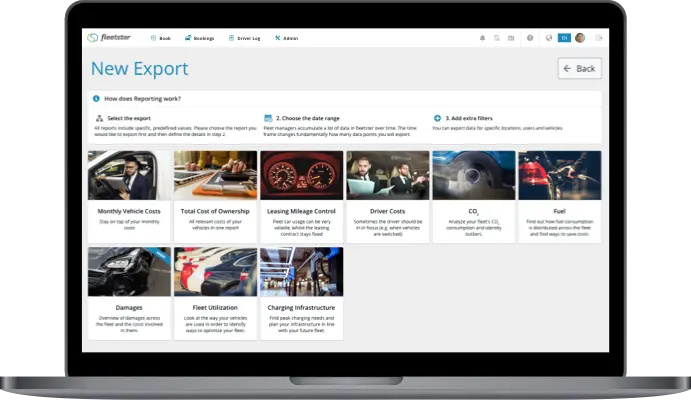Click the hierarchy icon next to Select the export

[x=99, y=118]
